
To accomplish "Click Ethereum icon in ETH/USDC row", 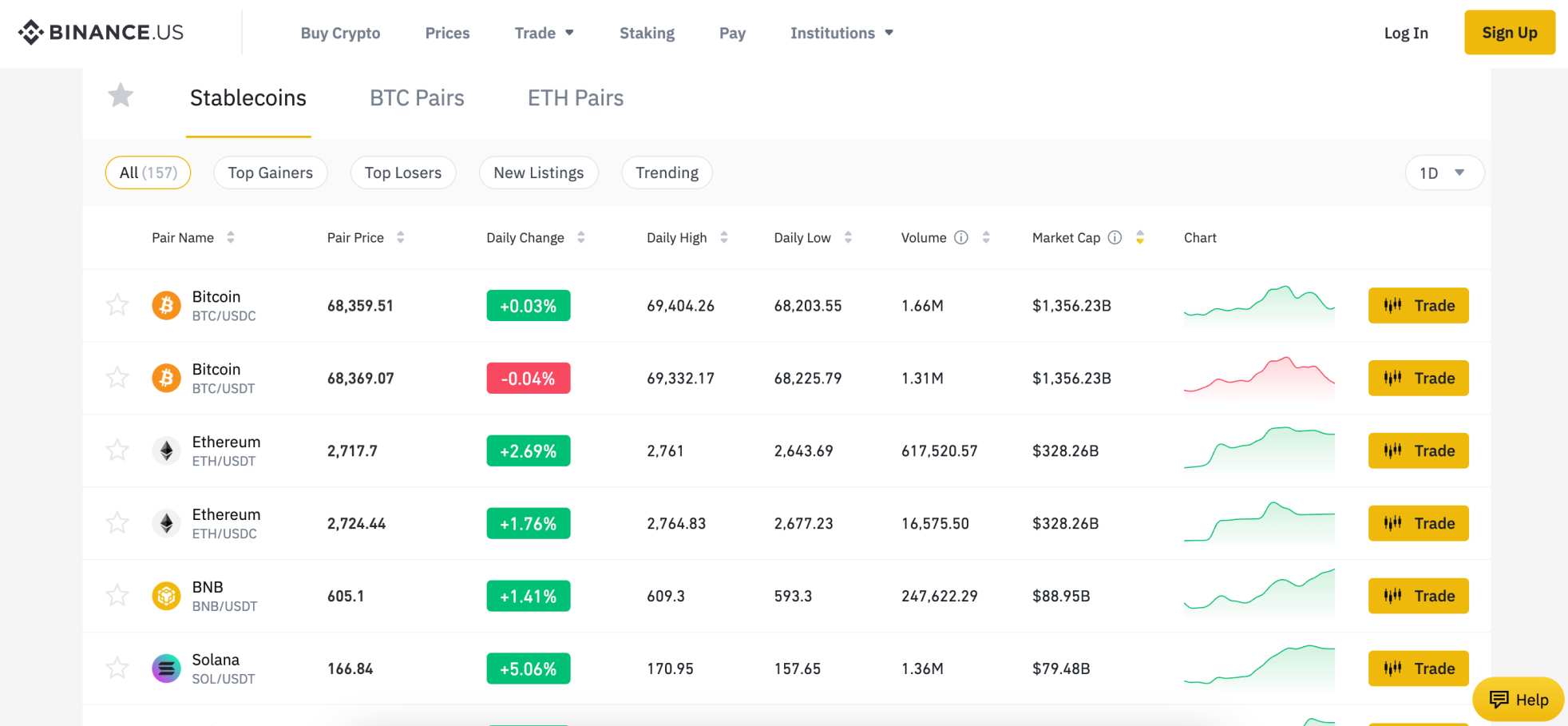I will (166, 523).
